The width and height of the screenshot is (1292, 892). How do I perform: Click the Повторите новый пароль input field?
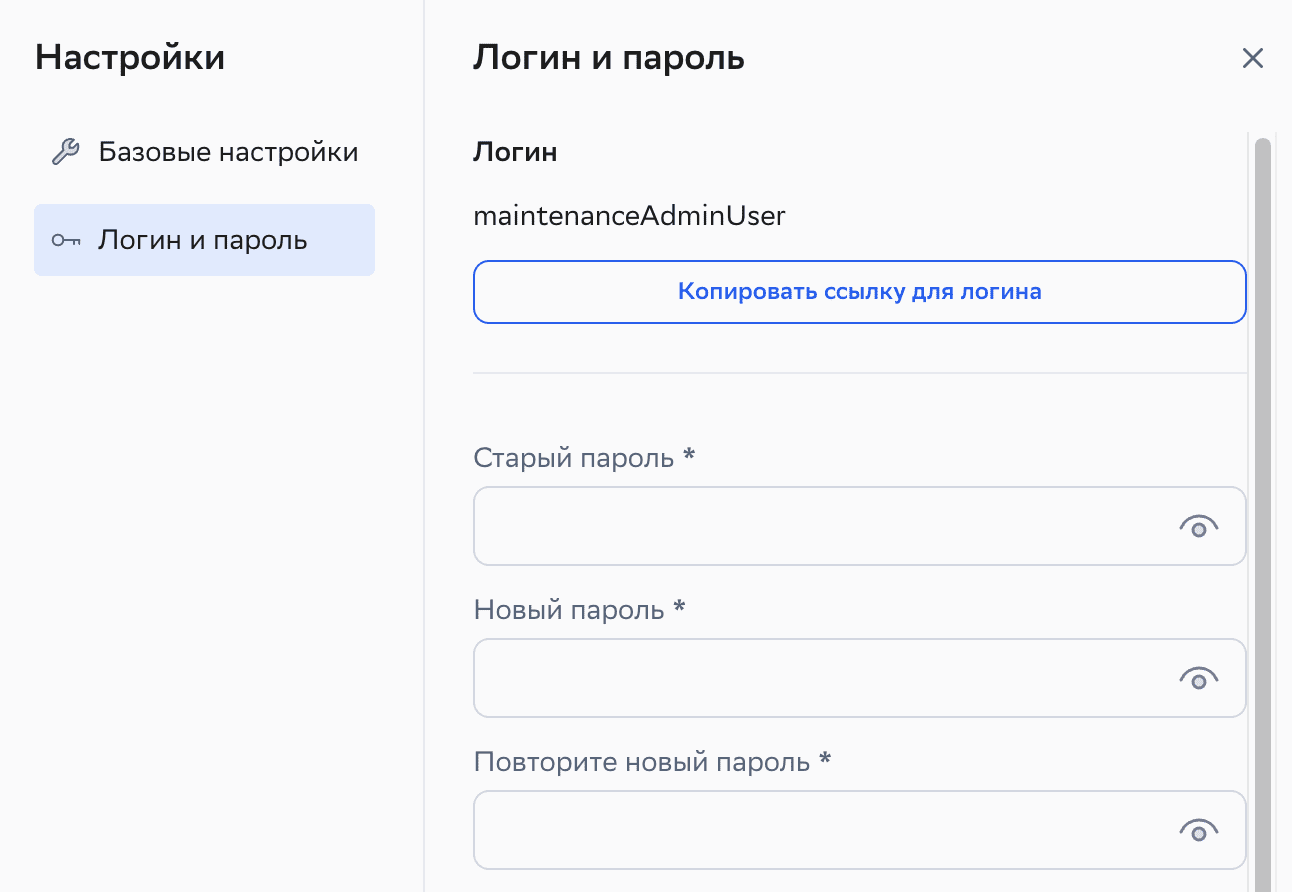pos(800,830)
